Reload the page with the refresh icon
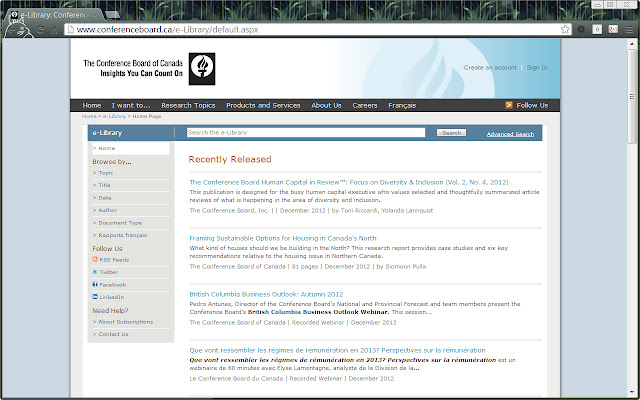This screenshot has height=400, width=640. pos(40,30)
